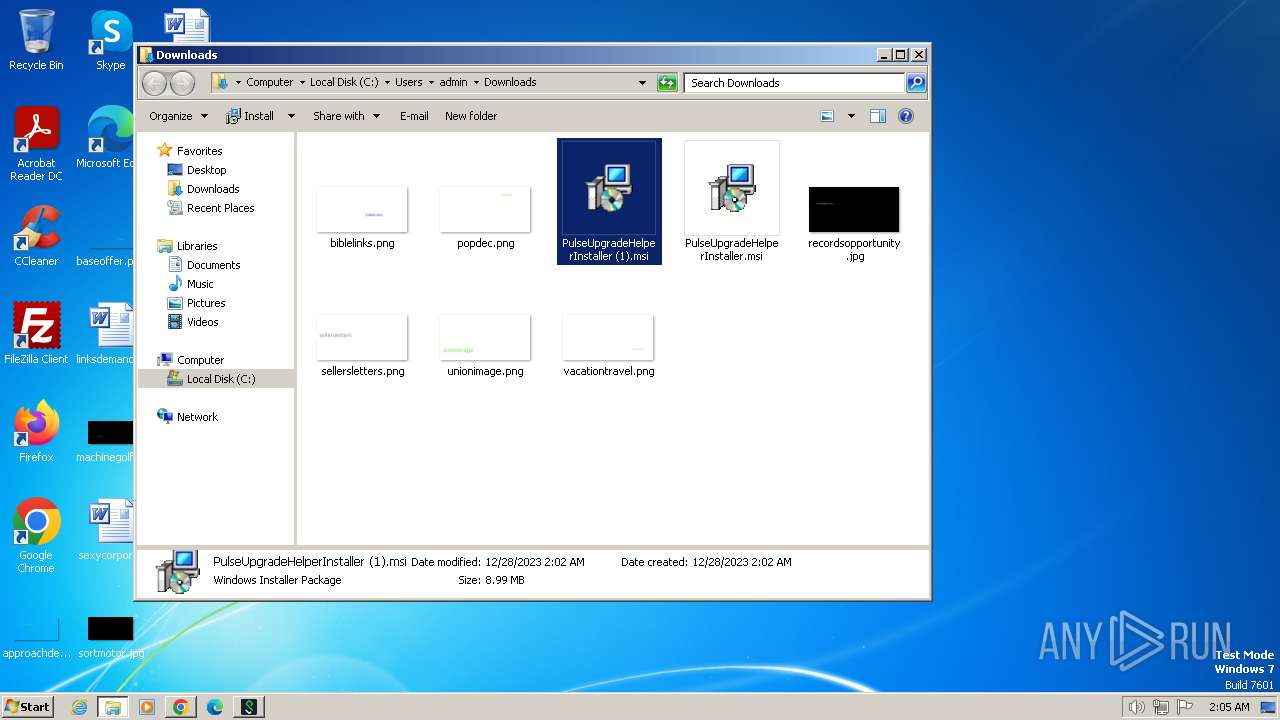Open Acrobat Reader DC shortcut
The image size is (1280, 720).
36,144
